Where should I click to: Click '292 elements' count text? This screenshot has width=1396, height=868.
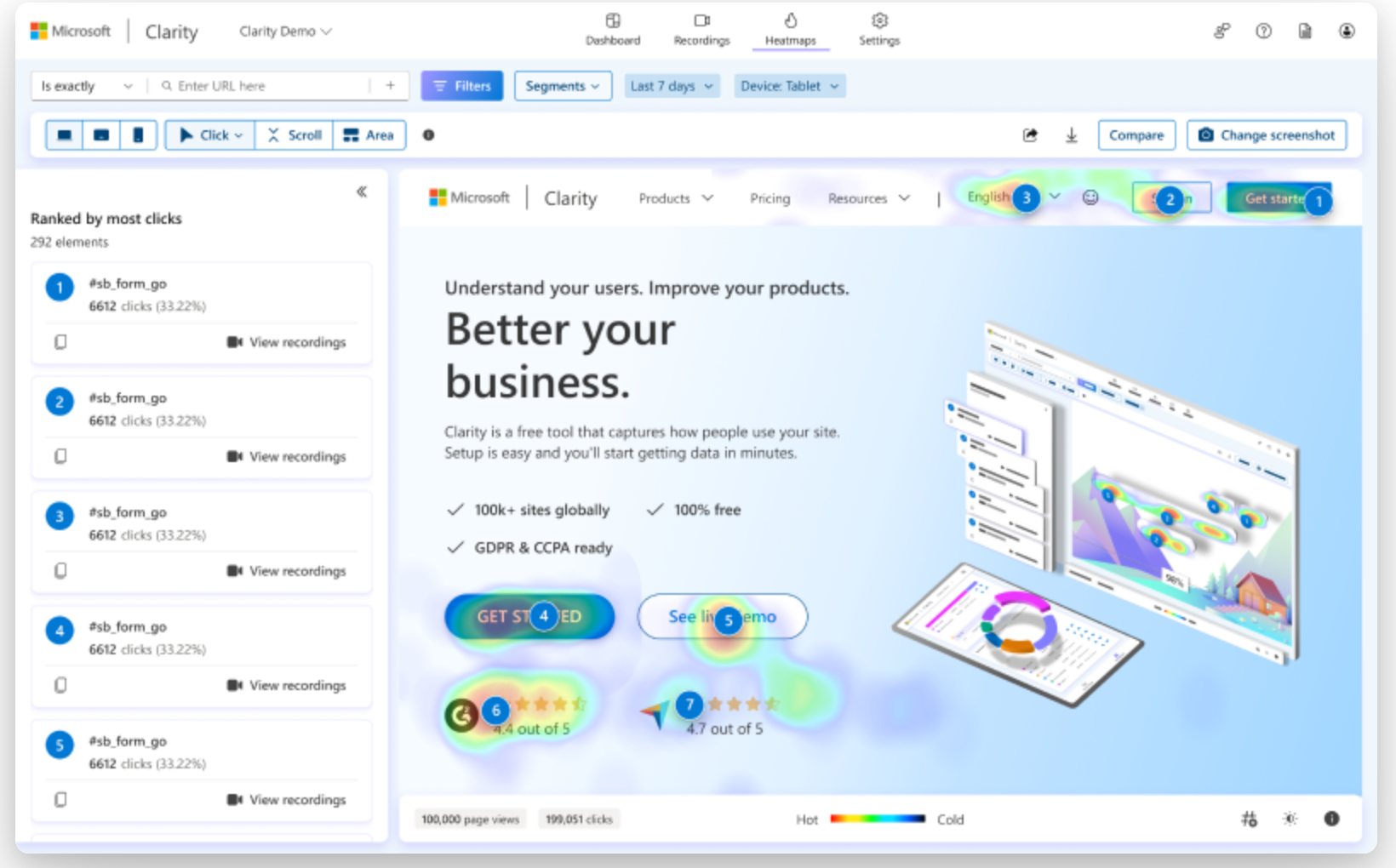click(70, 243)
